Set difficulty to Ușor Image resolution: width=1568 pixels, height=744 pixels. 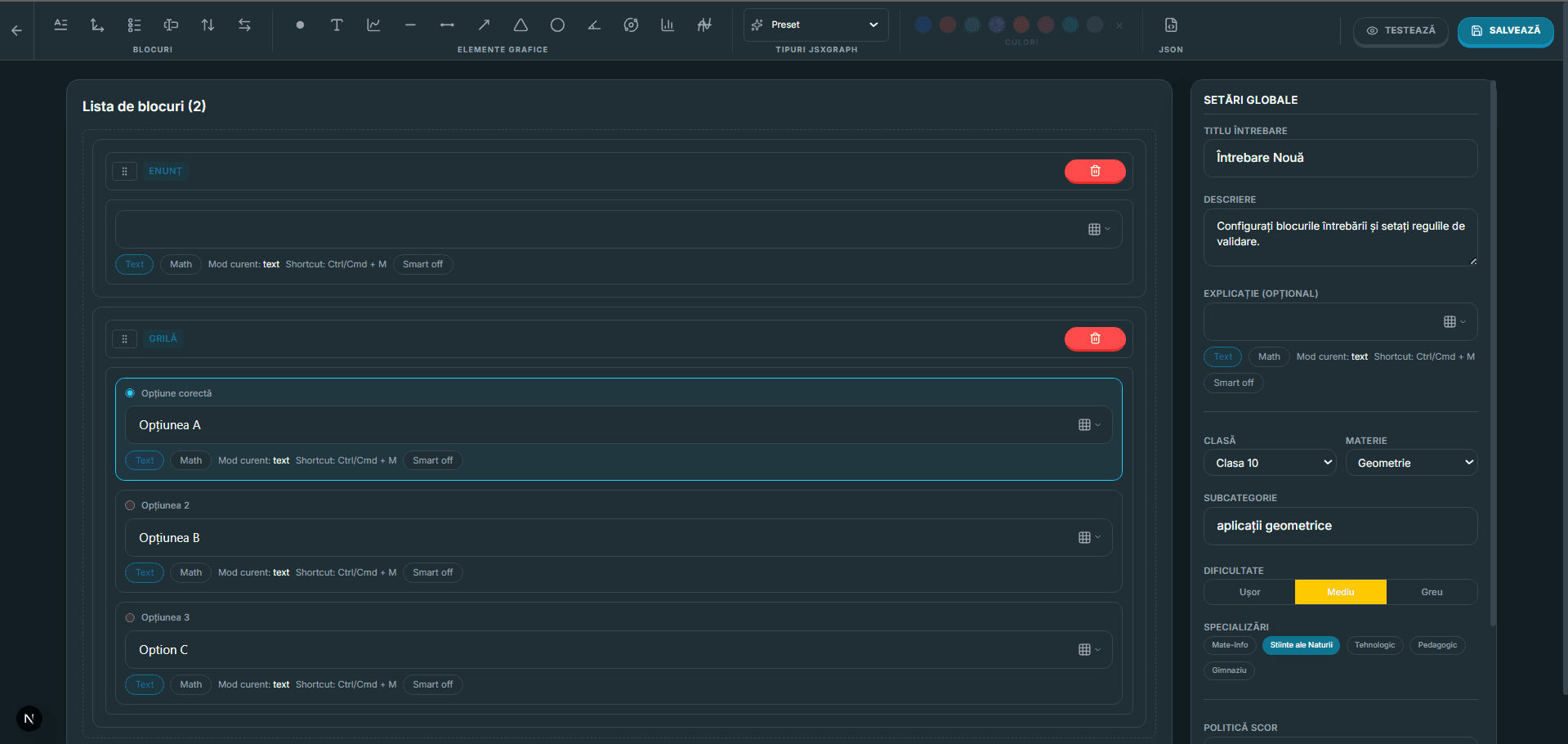coord(1249,592)
